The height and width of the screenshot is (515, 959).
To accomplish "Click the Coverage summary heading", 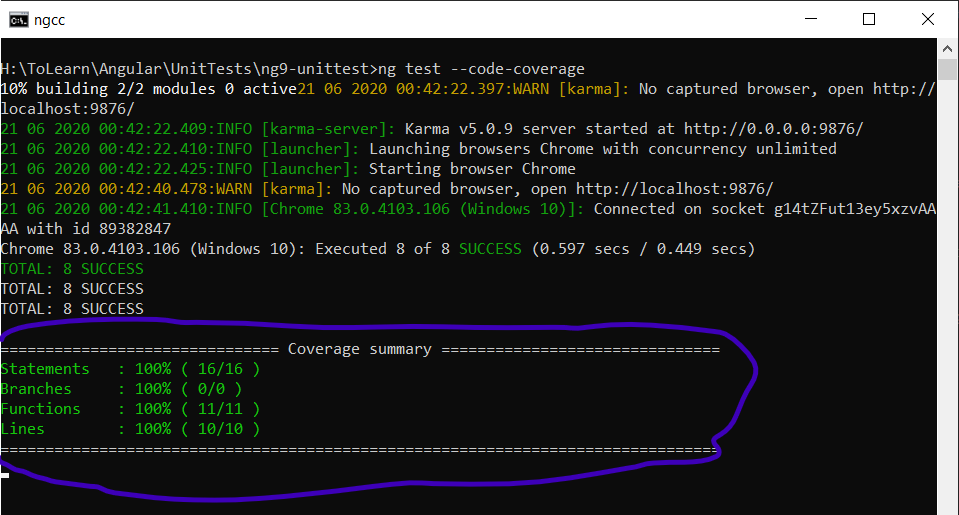I will click(x=359, y=349).
